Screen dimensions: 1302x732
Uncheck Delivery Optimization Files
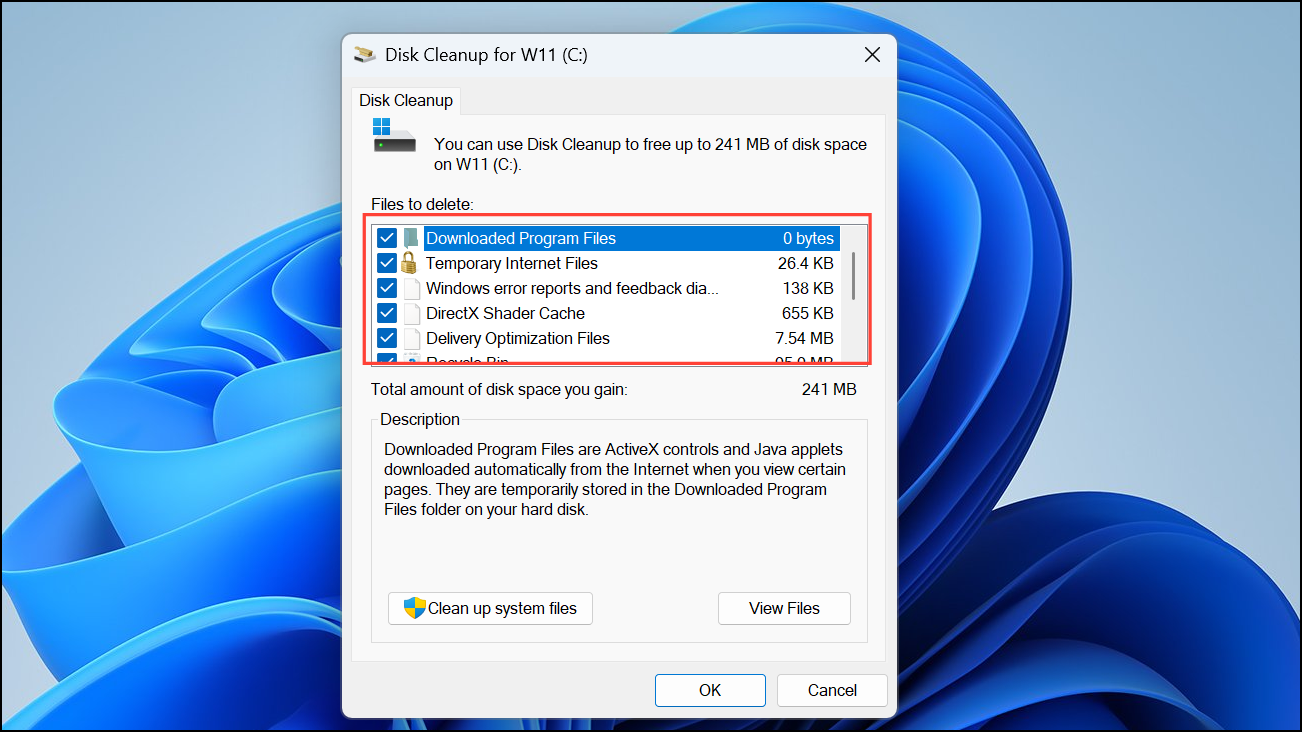pyautogui.click(x=387, y=338)
